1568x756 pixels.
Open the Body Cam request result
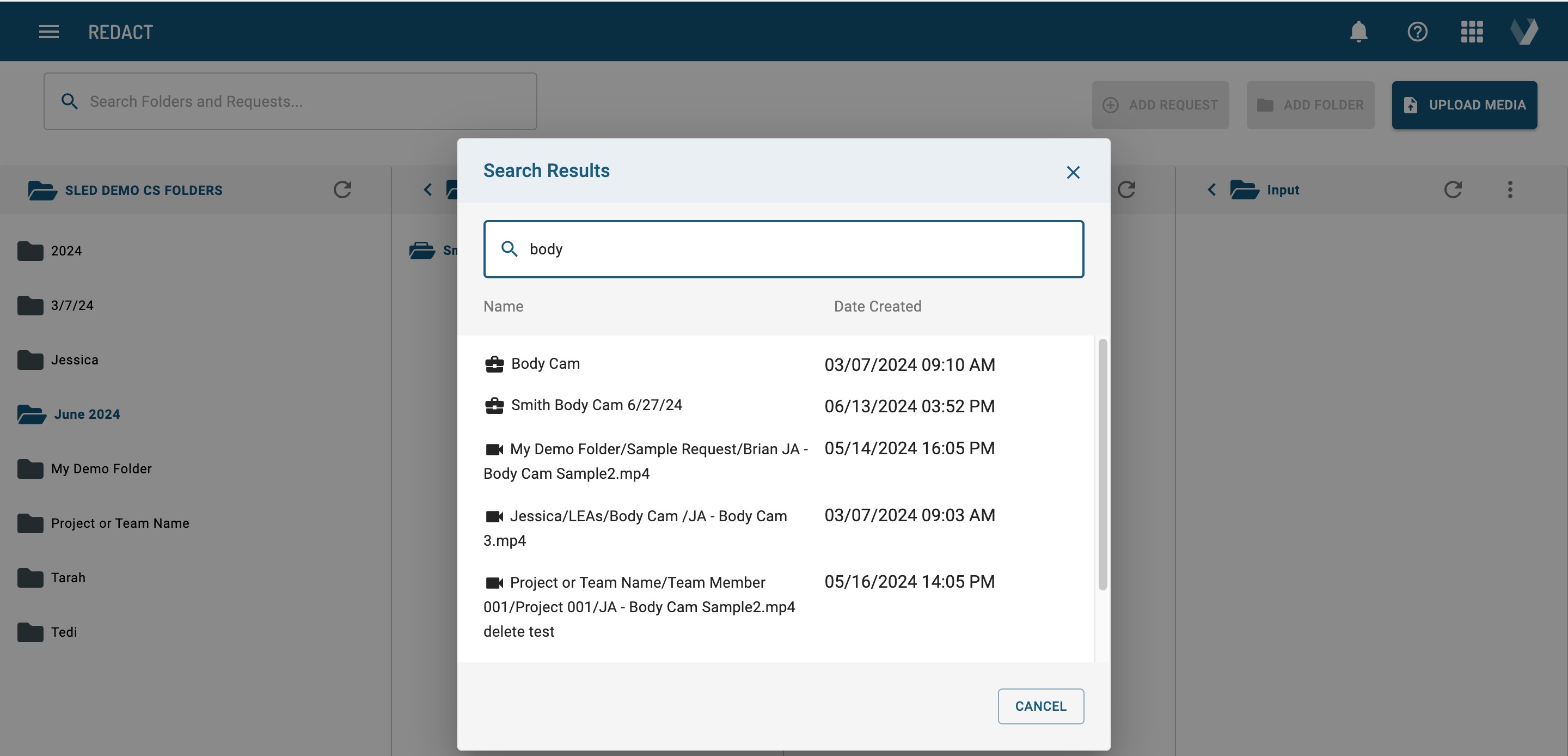click(x=545, y=364)
